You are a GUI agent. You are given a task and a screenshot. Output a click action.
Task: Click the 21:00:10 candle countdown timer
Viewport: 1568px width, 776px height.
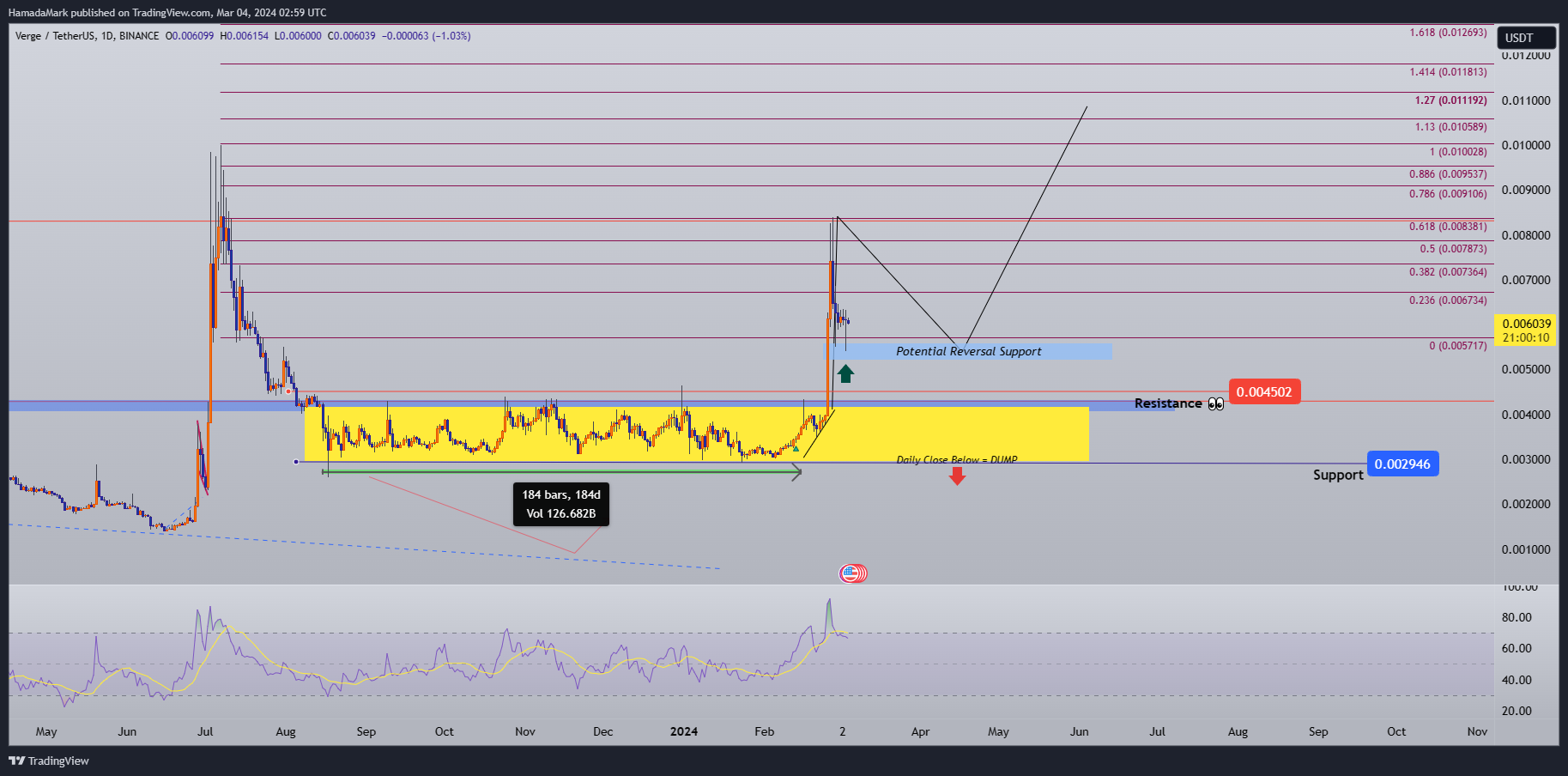click(1526, 337)
